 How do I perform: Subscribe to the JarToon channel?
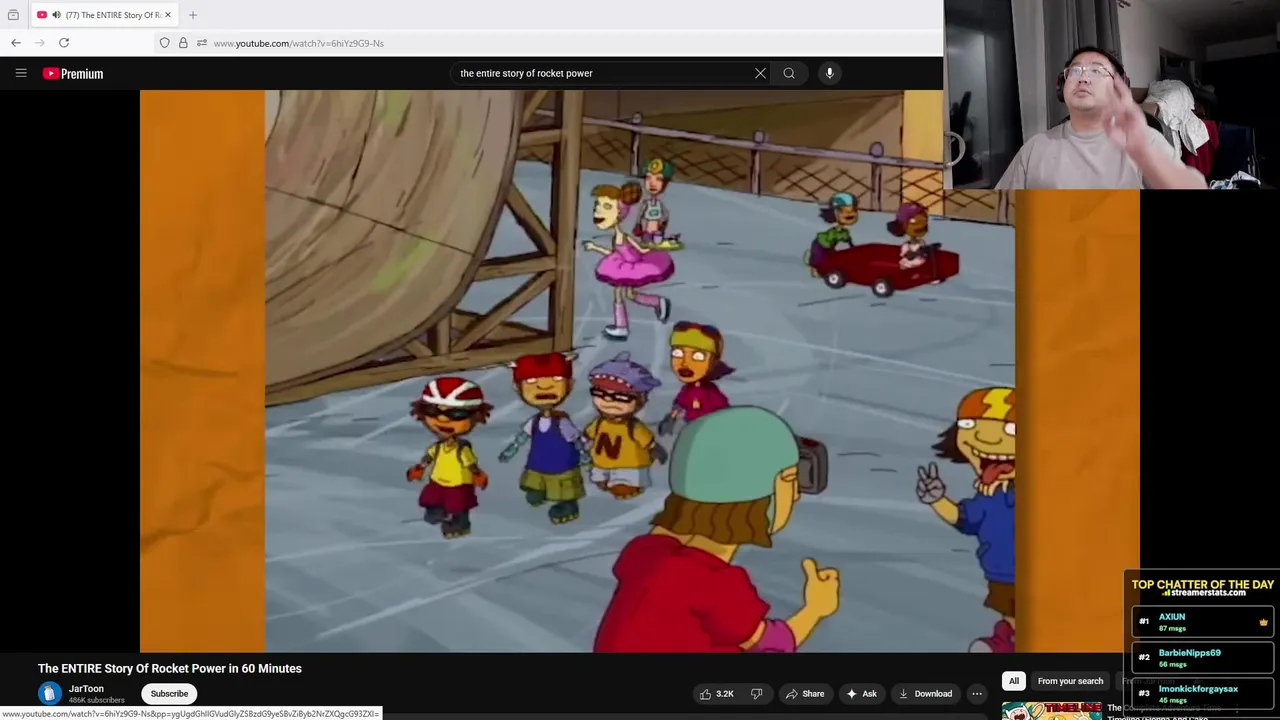[x=169, y=693]
